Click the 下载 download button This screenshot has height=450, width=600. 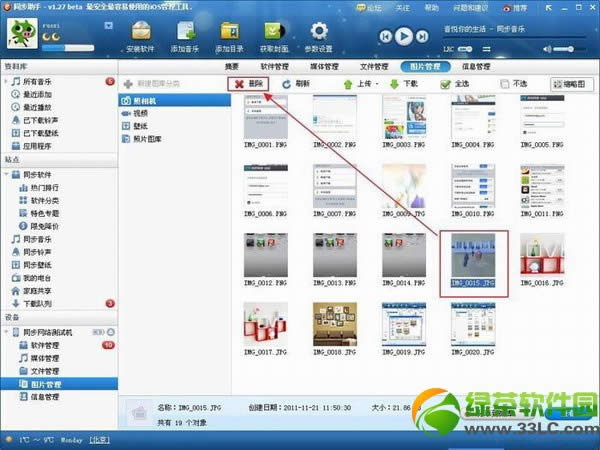pos(404,84)
